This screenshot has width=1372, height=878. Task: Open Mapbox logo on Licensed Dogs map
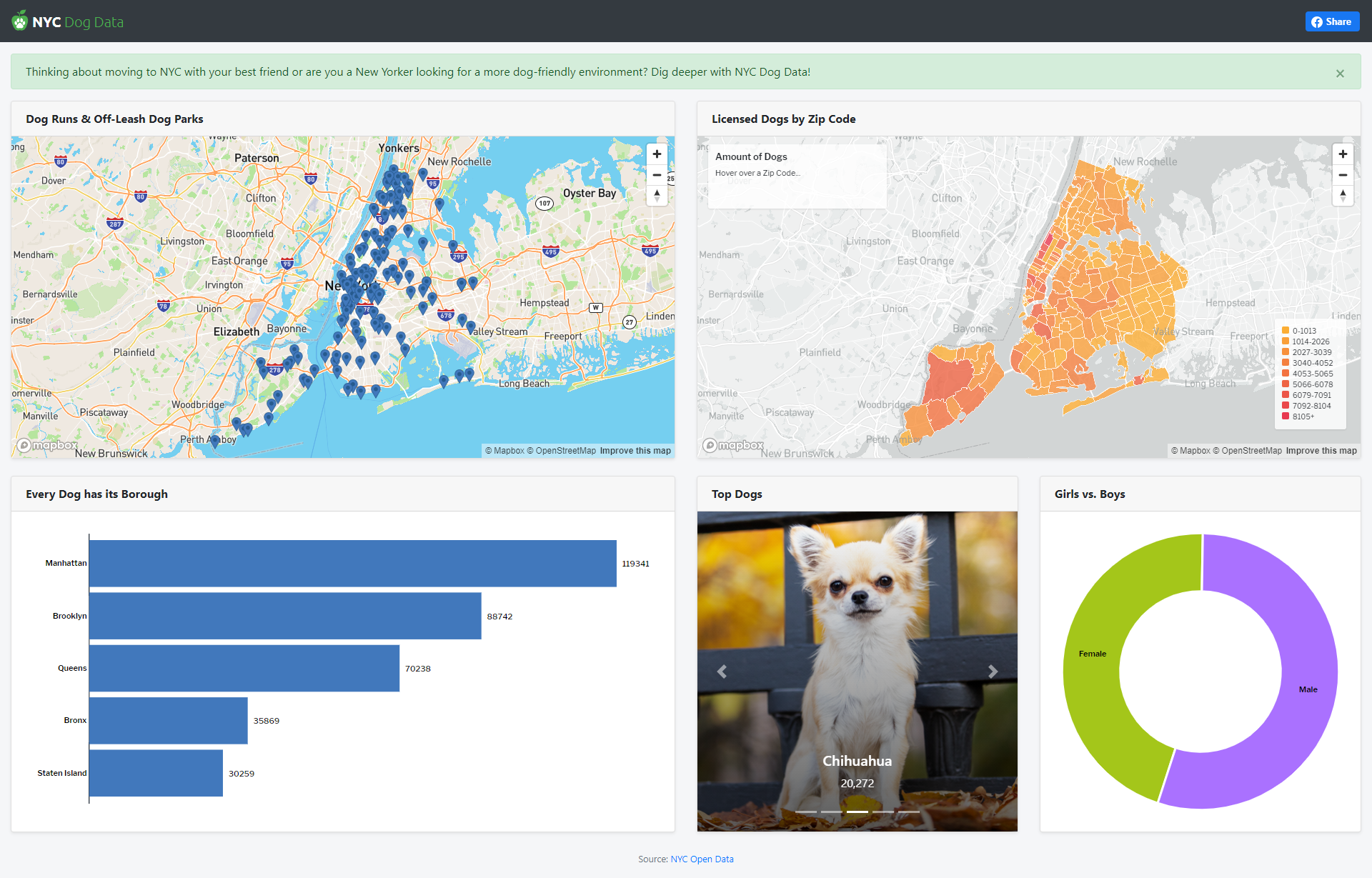click(734, 445)
